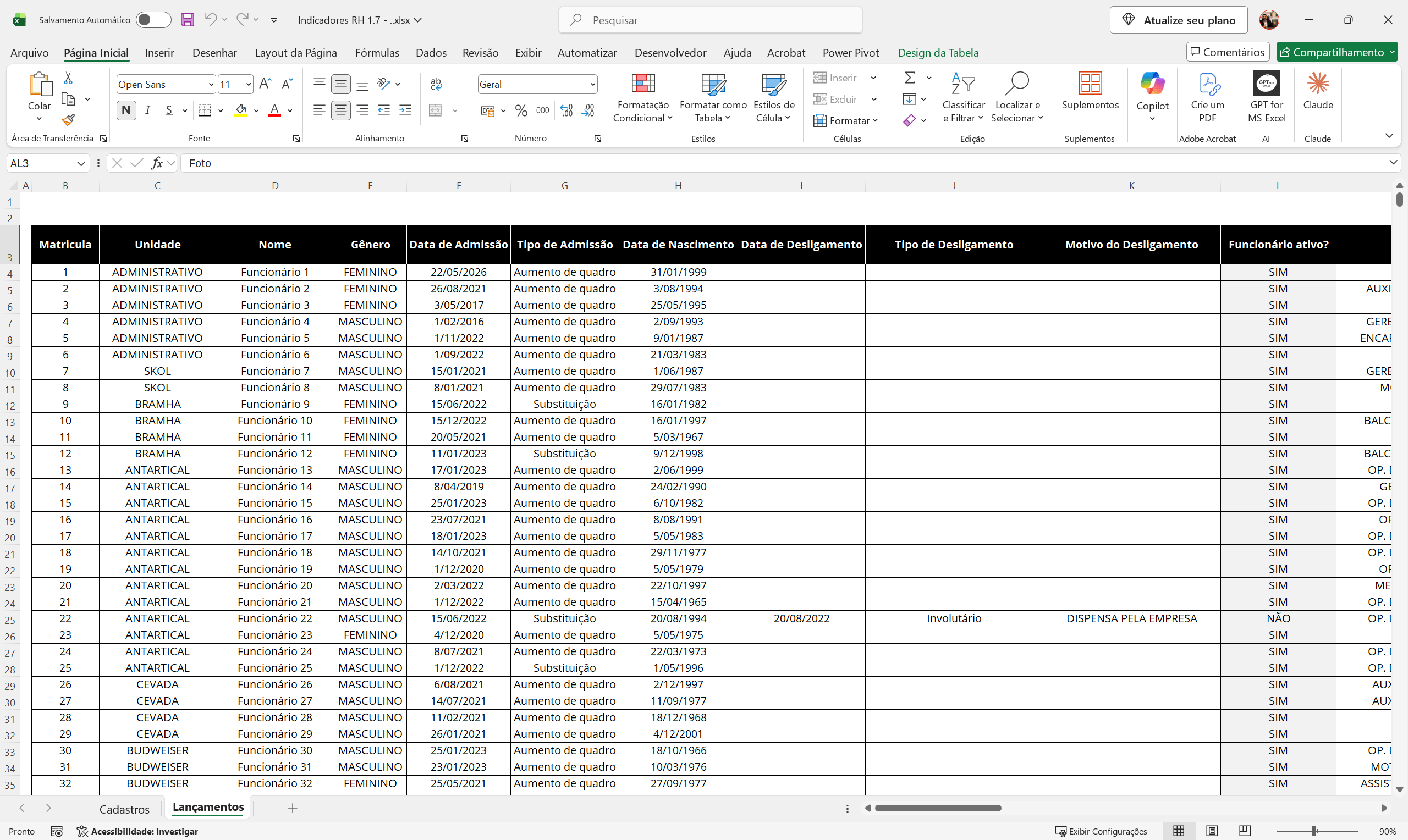Click the Decrease Indent icon
The height and width of the screenshot is (840, 1408).
click(384, 110)
